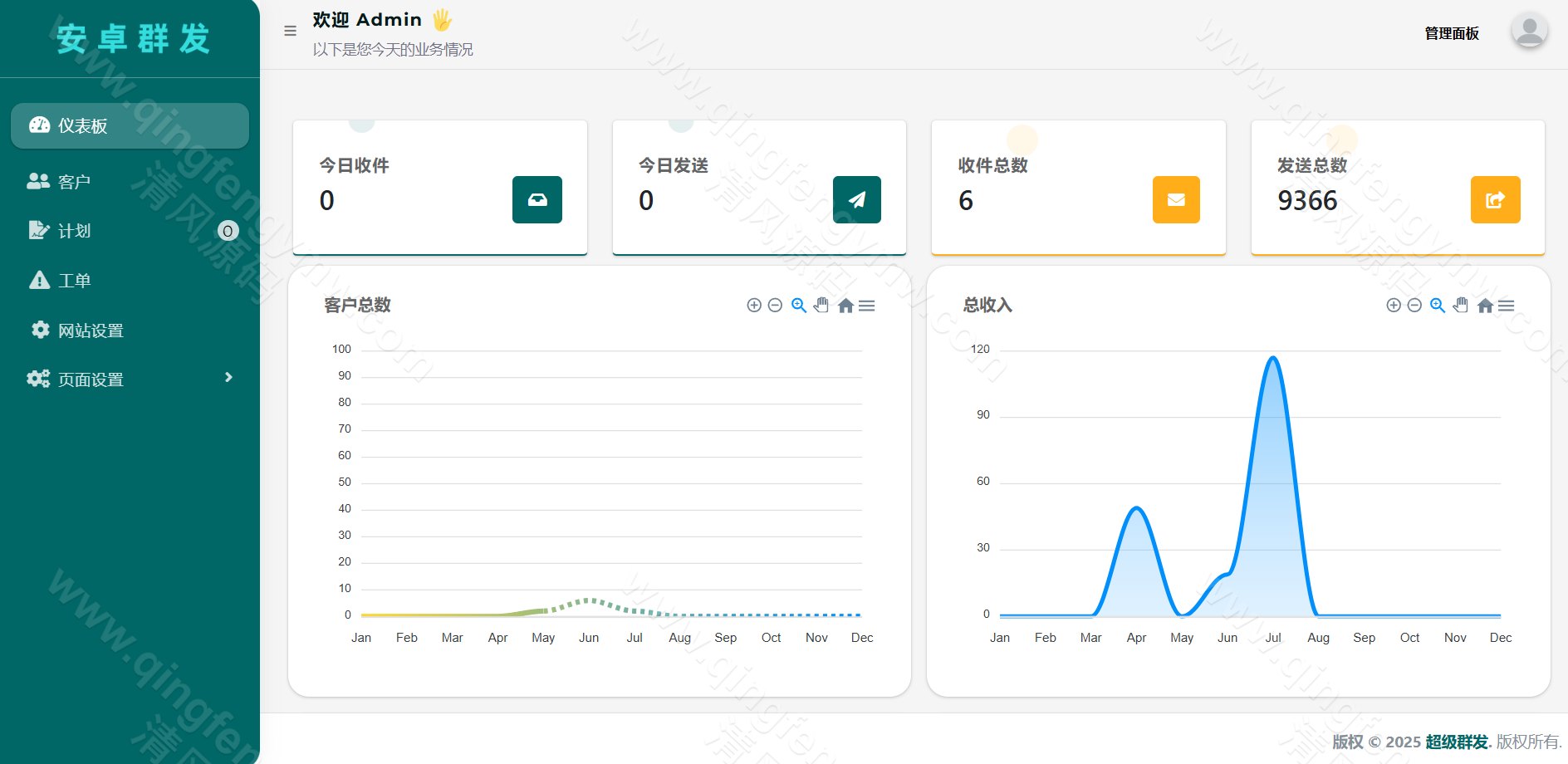
Task: Zoom out on the 客户总数 chart
Action: [x=775, y=305]
